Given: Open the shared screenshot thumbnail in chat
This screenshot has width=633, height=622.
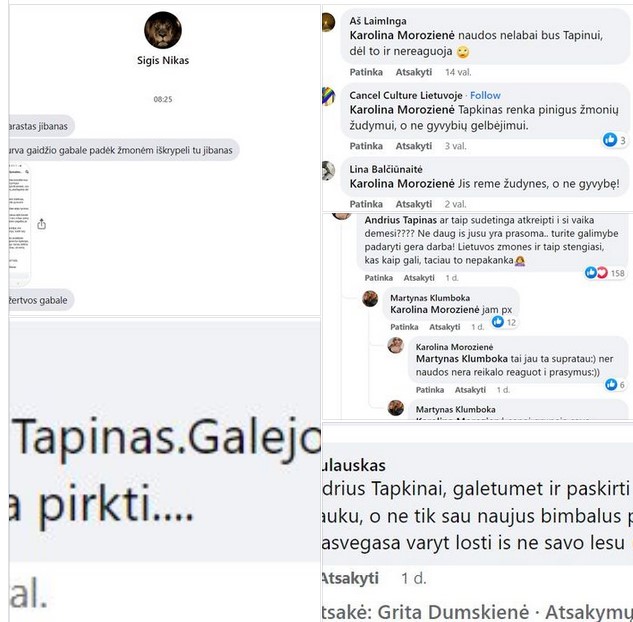Looking at the screenshot, I should pyautogui.click(x=19, y=224).
